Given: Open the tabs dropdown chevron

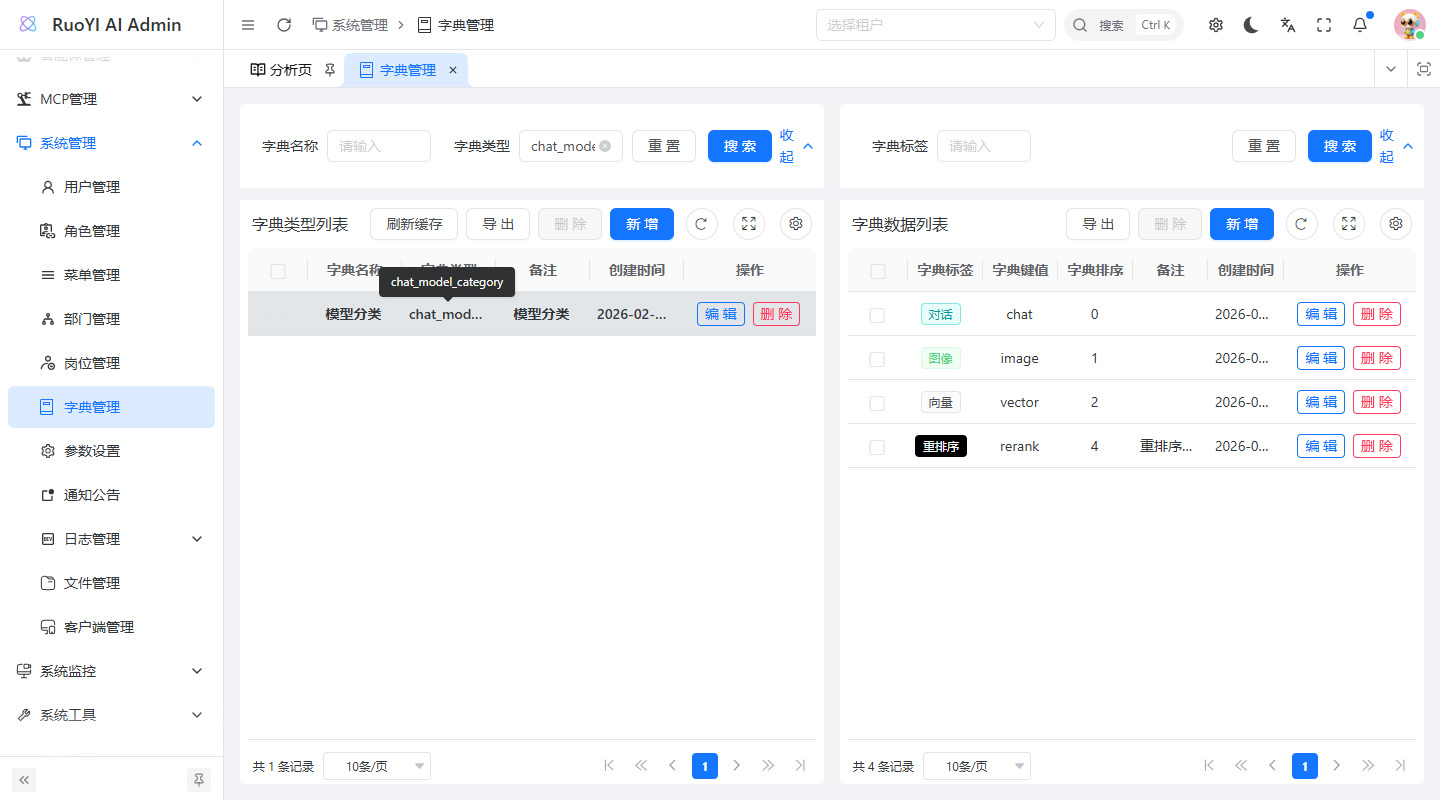Looking at the screenshot, I should pos(1390,69).
